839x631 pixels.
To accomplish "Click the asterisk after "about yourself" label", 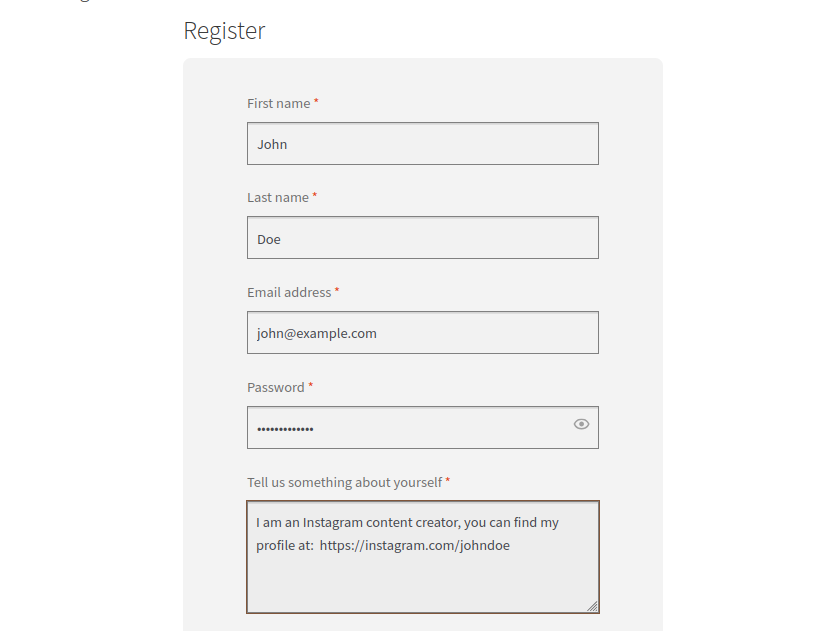I will click(x=448, y=480).
